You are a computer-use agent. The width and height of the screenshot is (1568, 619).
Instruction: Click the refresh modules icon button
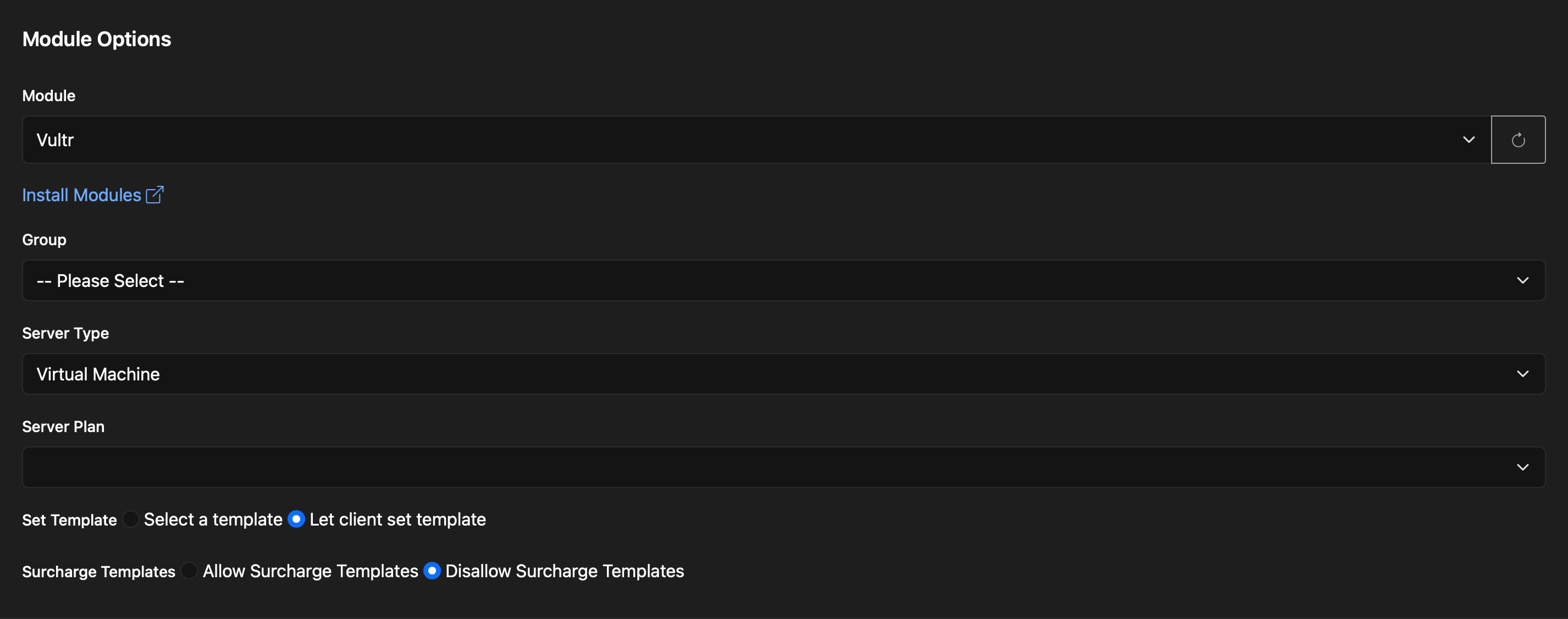point(1517,140)
